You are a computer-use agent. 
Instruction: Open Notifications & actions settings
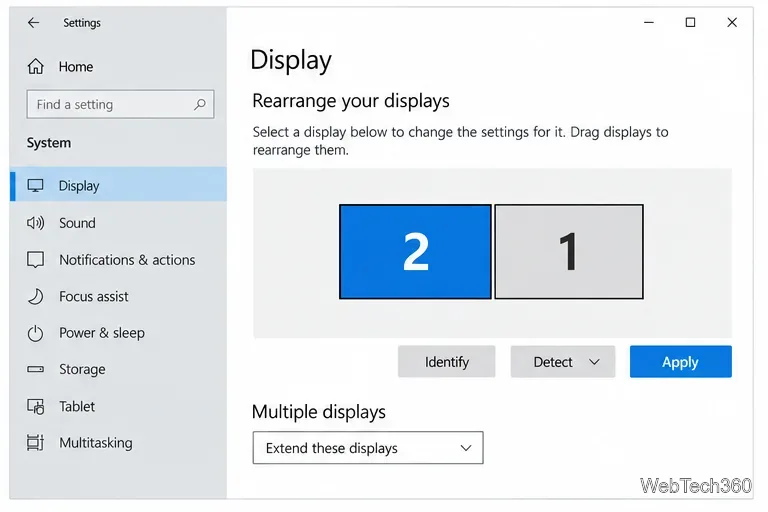[119, 260]
